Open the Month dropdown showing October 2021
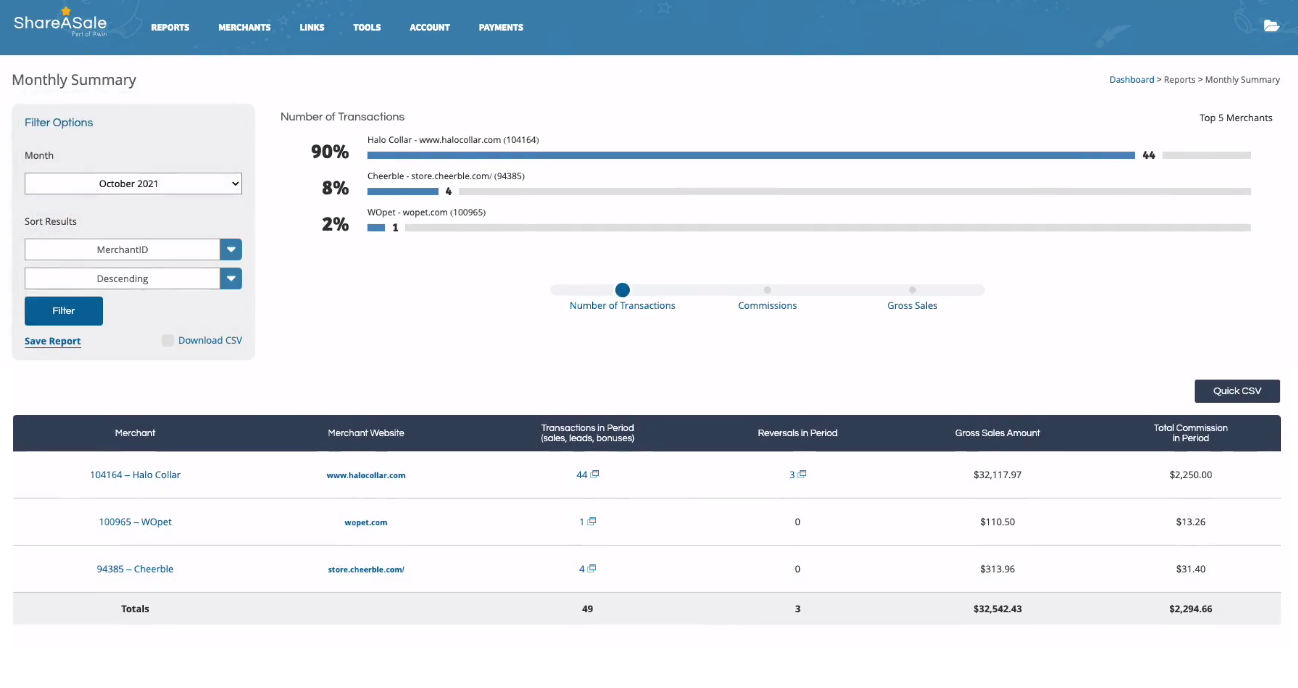The height and width of the screenshot is (688, 1298). [133, 184]
